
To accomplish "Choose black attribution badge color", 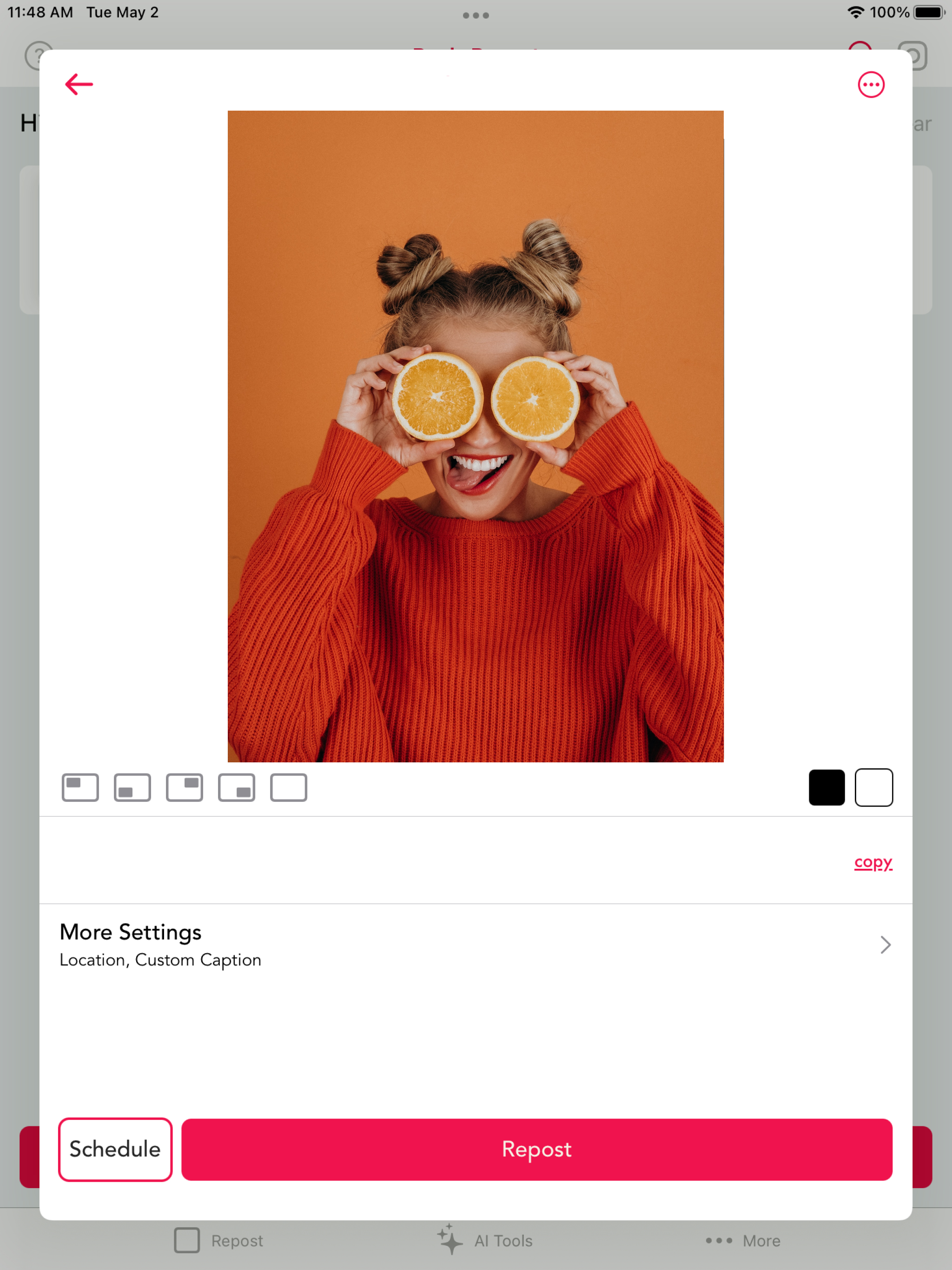I will pos(826,787).
